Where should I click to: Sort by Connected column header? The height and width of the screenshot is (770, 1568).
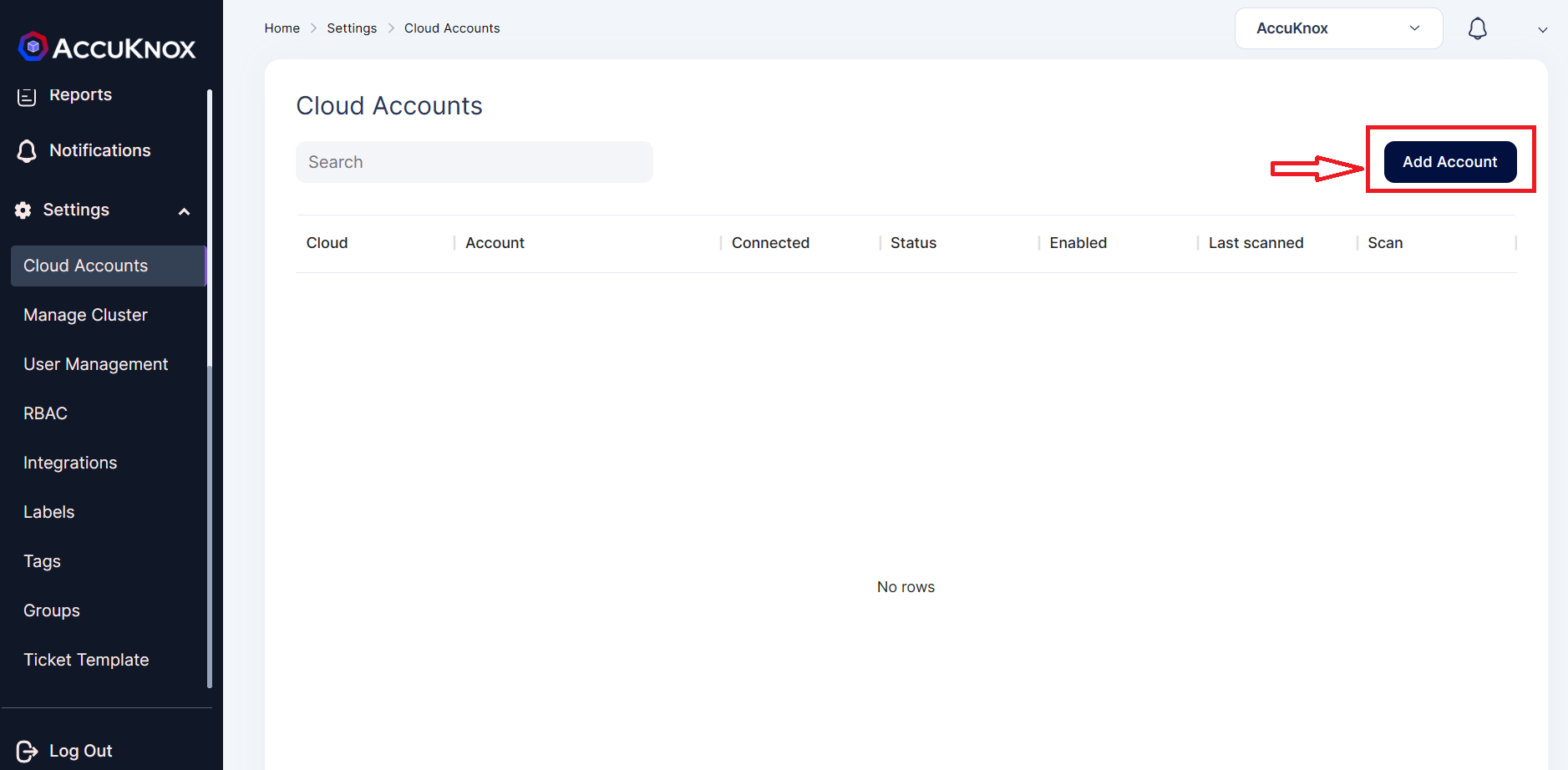click(770, 243)
